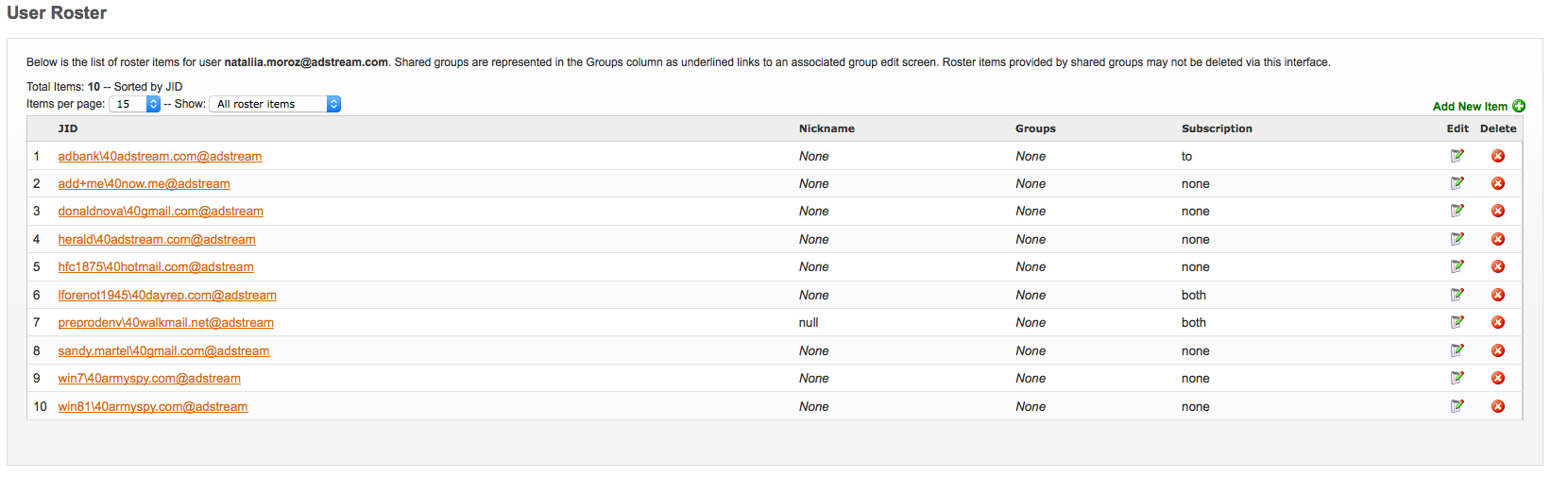
Task: Open the herald\40adstream.com@adstream JID link
Action: [x=157, y=239]
